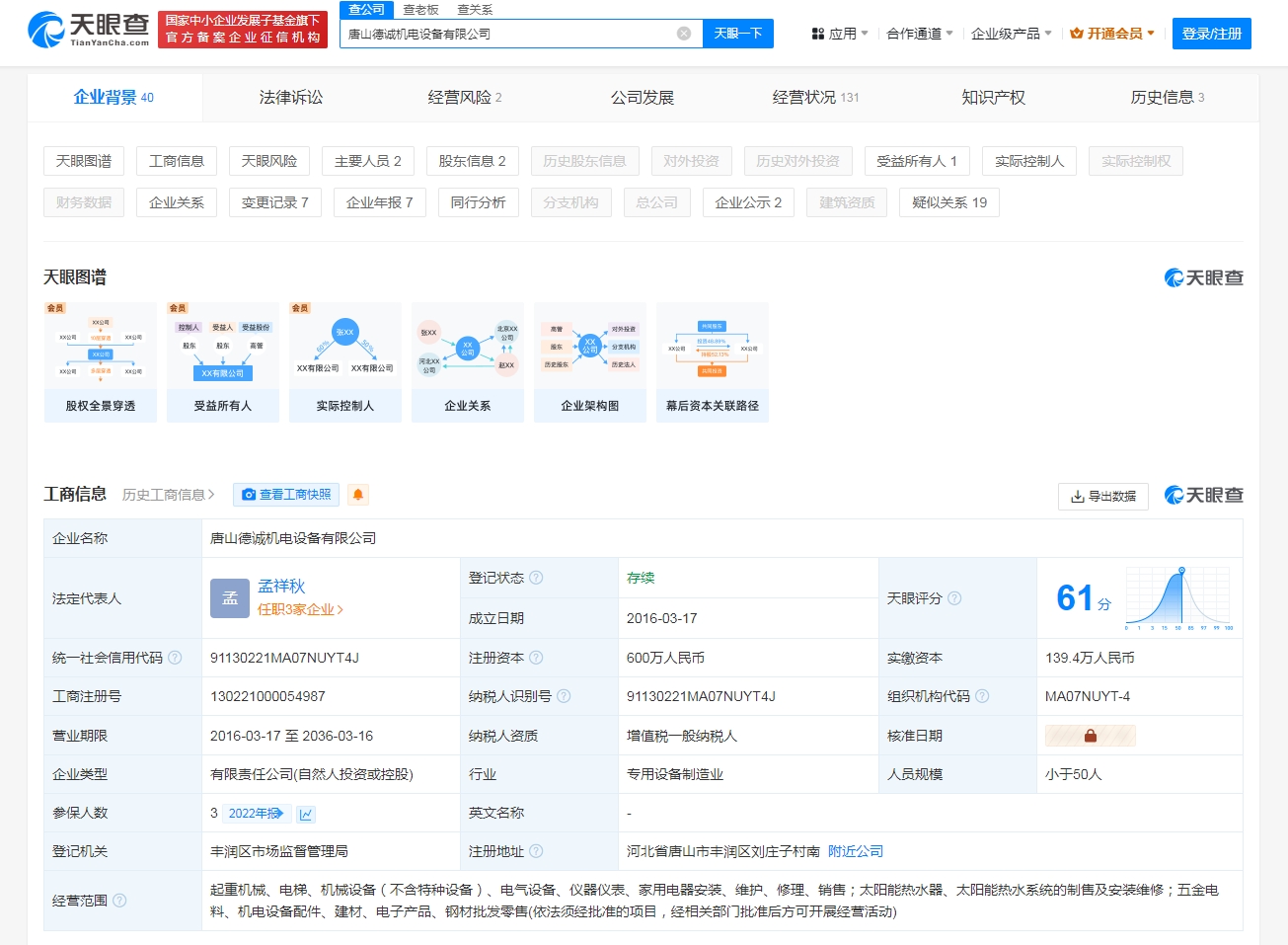1288x945 pixels.
Task: Click 查看工商快照 button
Action: 287,495
